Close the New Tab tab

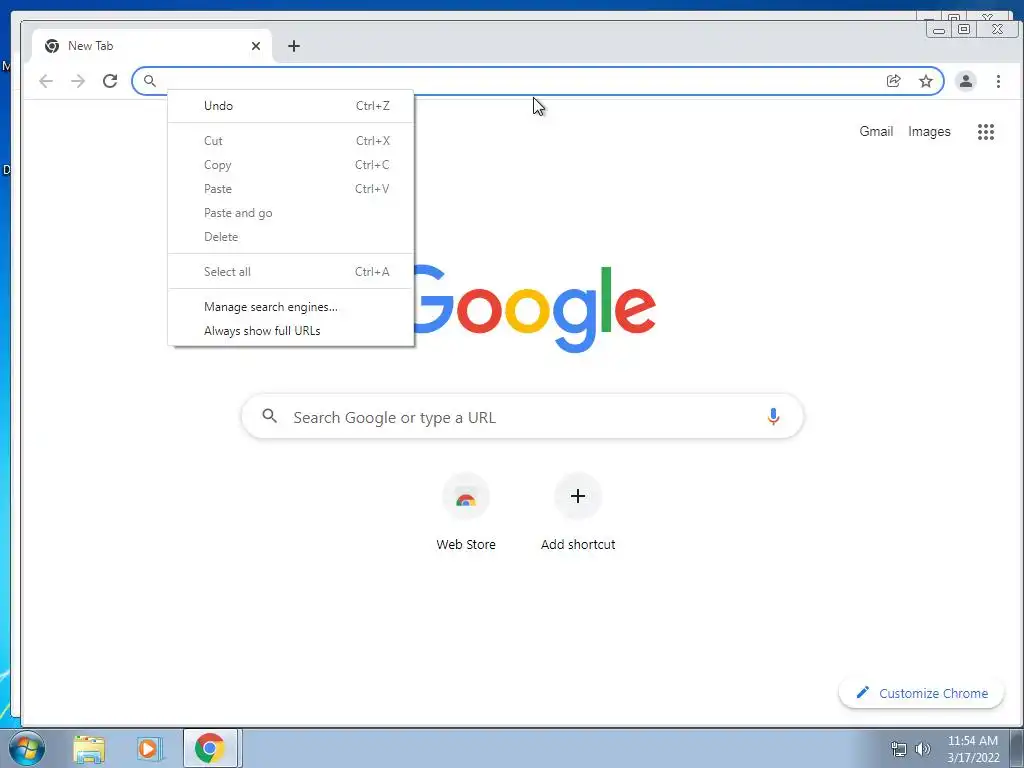[256, 46]
